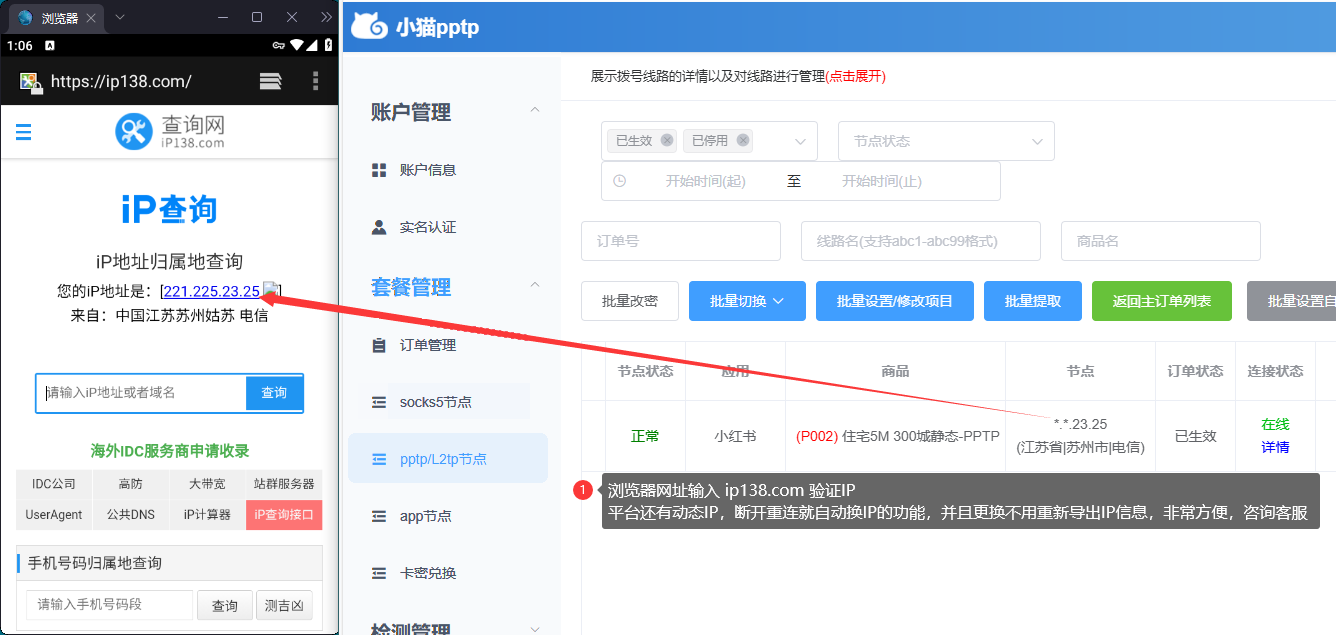Click the app节点 list icon

click(379, 516)
